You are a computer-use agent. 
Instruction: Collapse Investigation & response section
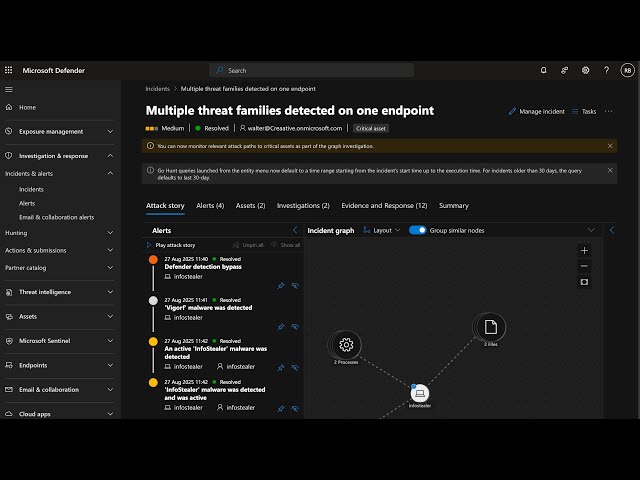[x=110, y=156]
